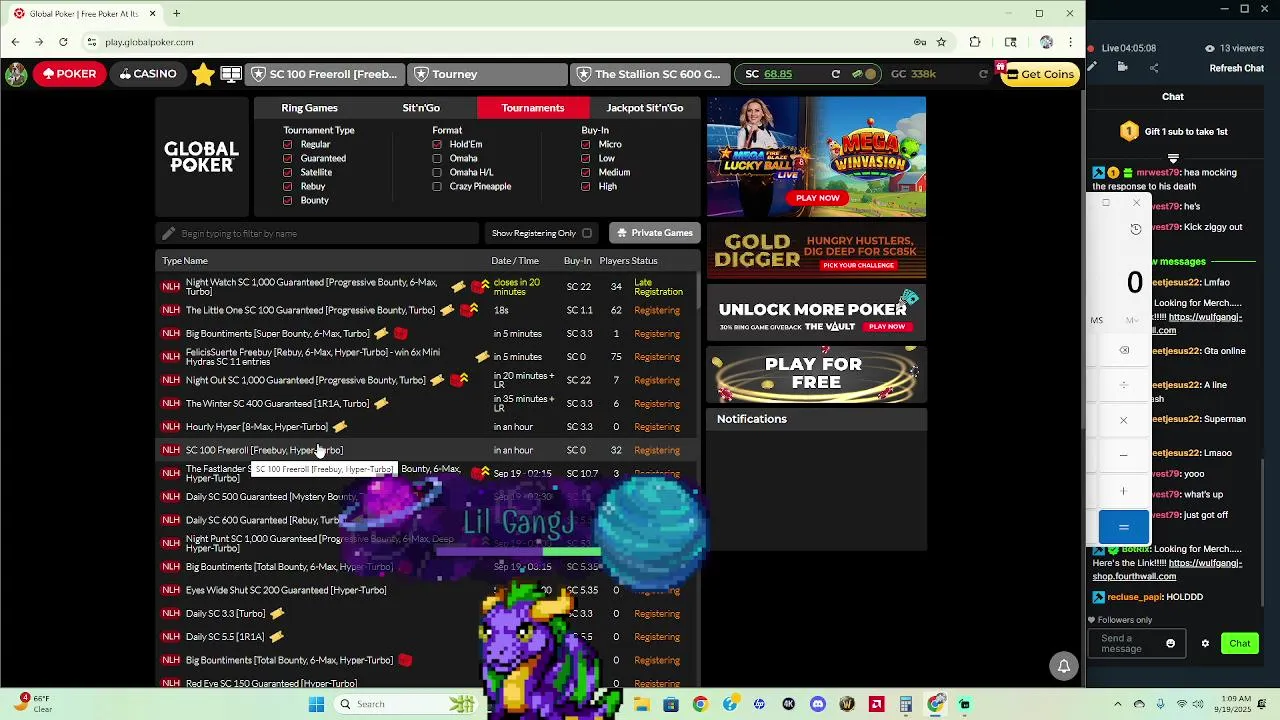Select The Winter SC 400 Guaranteed row
Image resolution: width=1280 pixels, height=720 pixels.
tap(427, 403)
